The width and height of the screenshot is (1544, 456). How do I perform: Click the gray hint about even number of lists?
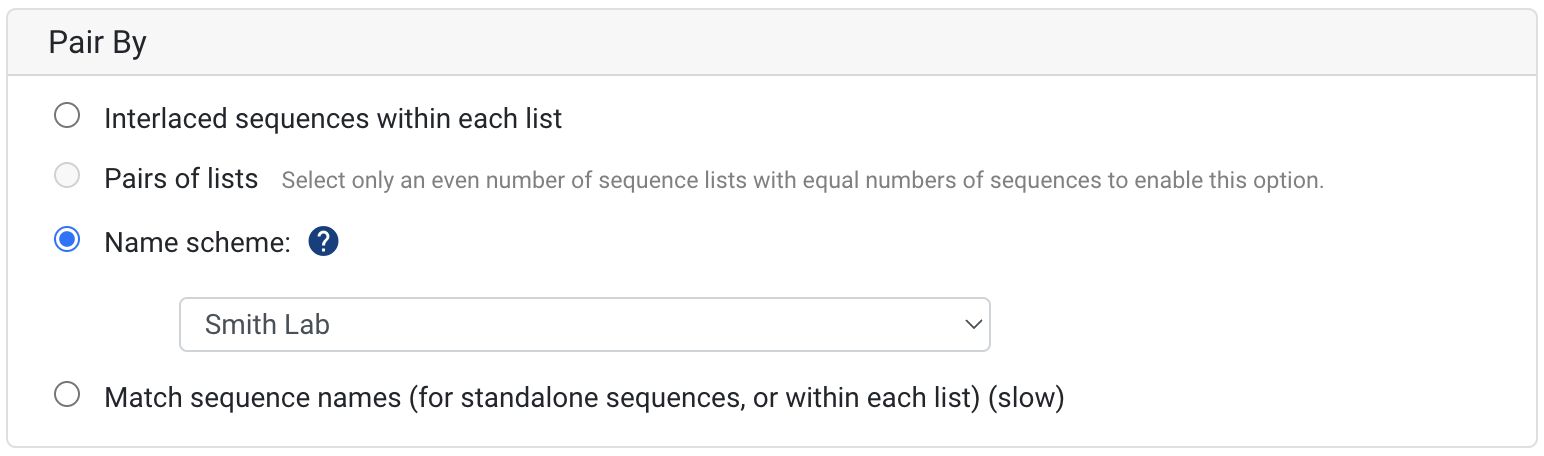tap(802, 181)
